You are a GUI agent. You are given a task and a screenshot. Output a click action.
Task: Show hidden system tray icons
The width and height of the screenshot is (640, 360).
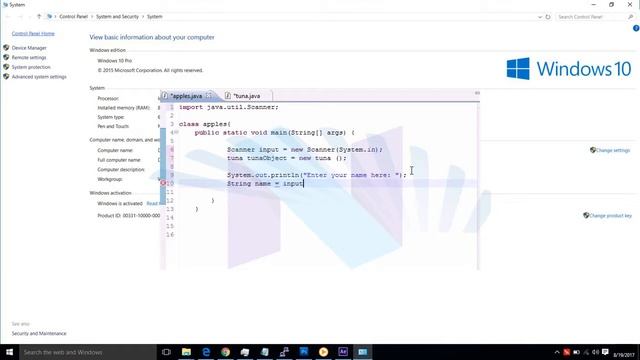point(557,352)
